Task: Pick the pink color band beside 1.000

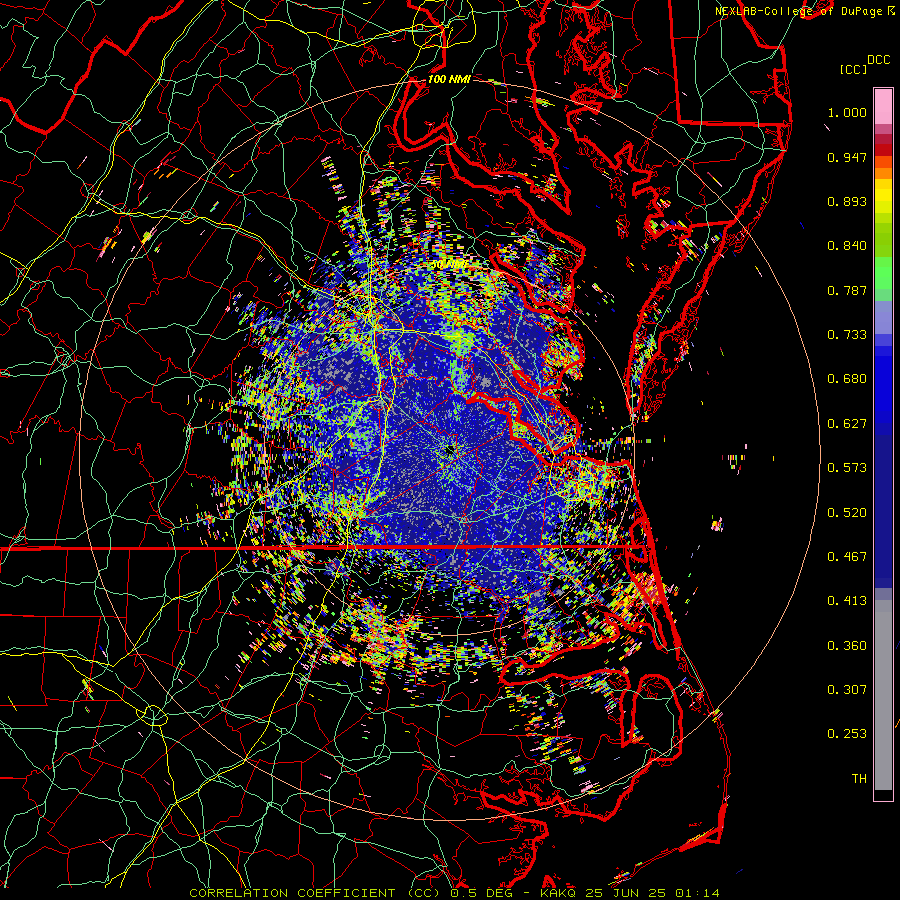Action: pos(883,107)
